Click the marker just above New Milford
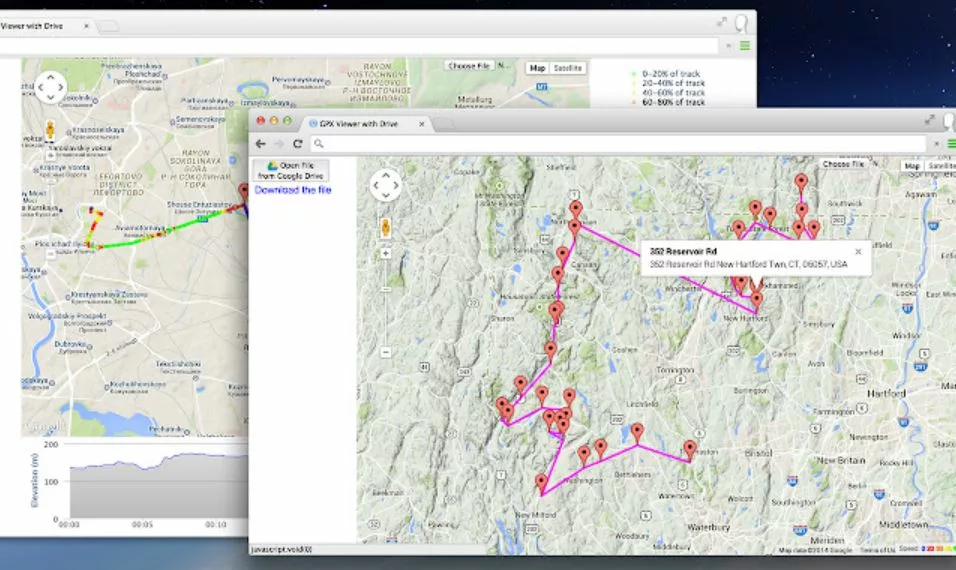 (x=541, y=484)
